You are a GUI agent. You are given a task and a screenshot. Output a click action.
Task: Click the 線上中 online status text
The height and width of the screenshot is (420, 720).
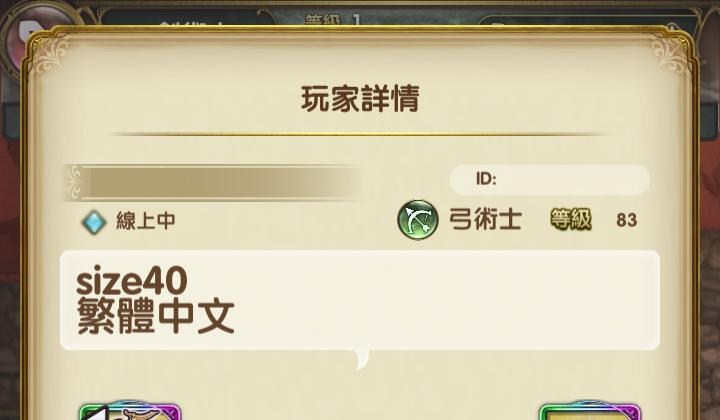146,221
